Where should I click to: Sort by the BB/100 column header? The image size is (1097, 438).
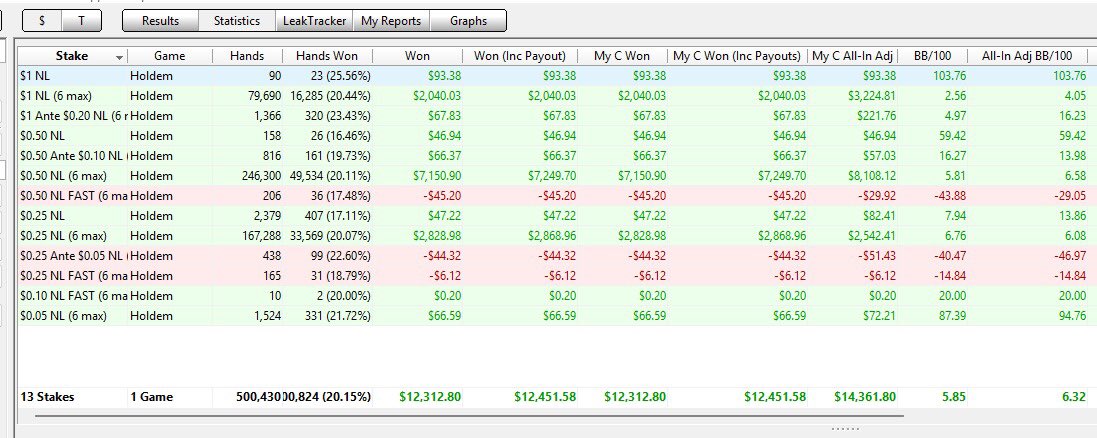point(933,56)
